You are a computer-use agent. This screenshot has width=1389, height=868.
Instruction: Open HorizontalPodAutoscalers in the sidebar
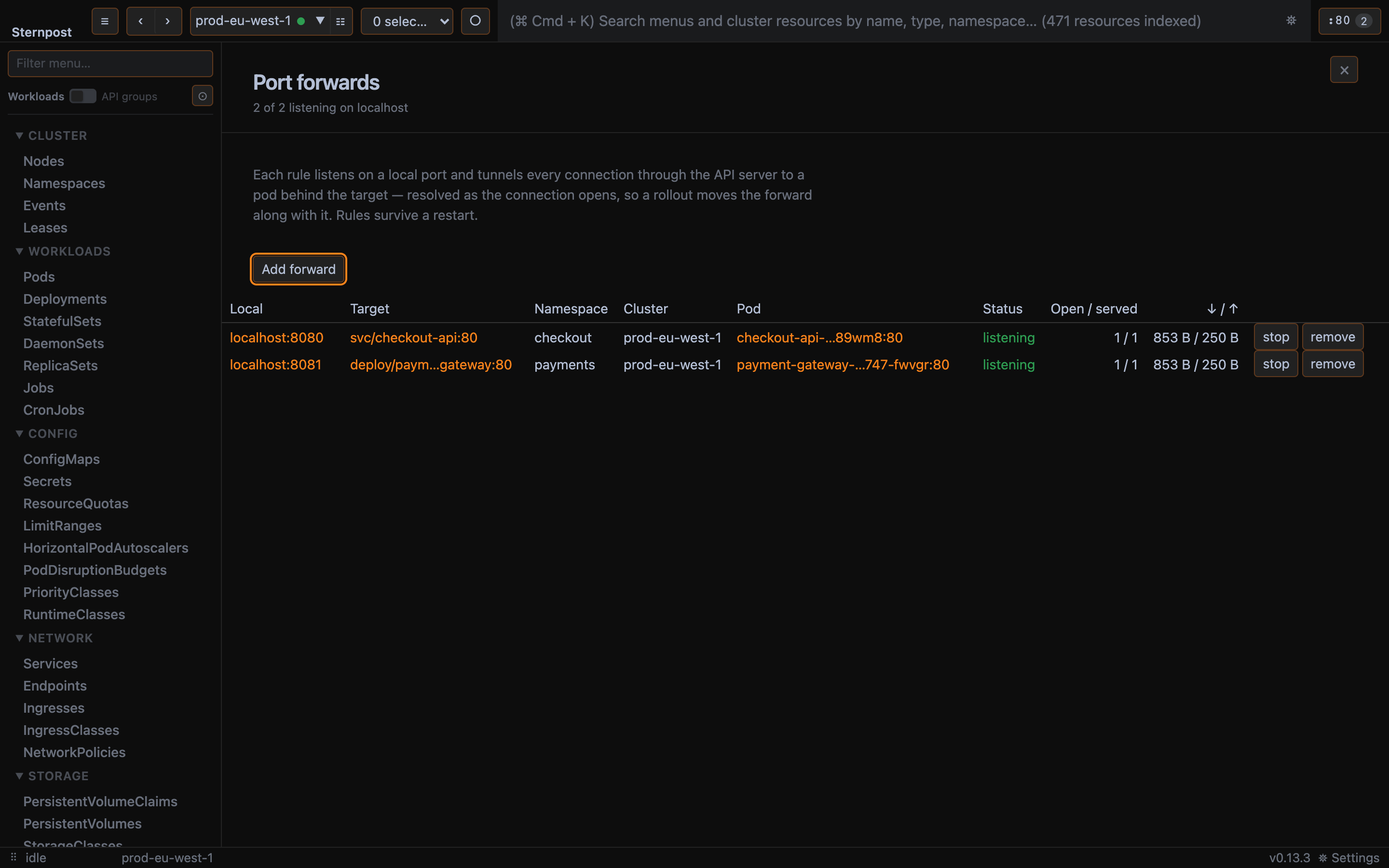[106, 548]
